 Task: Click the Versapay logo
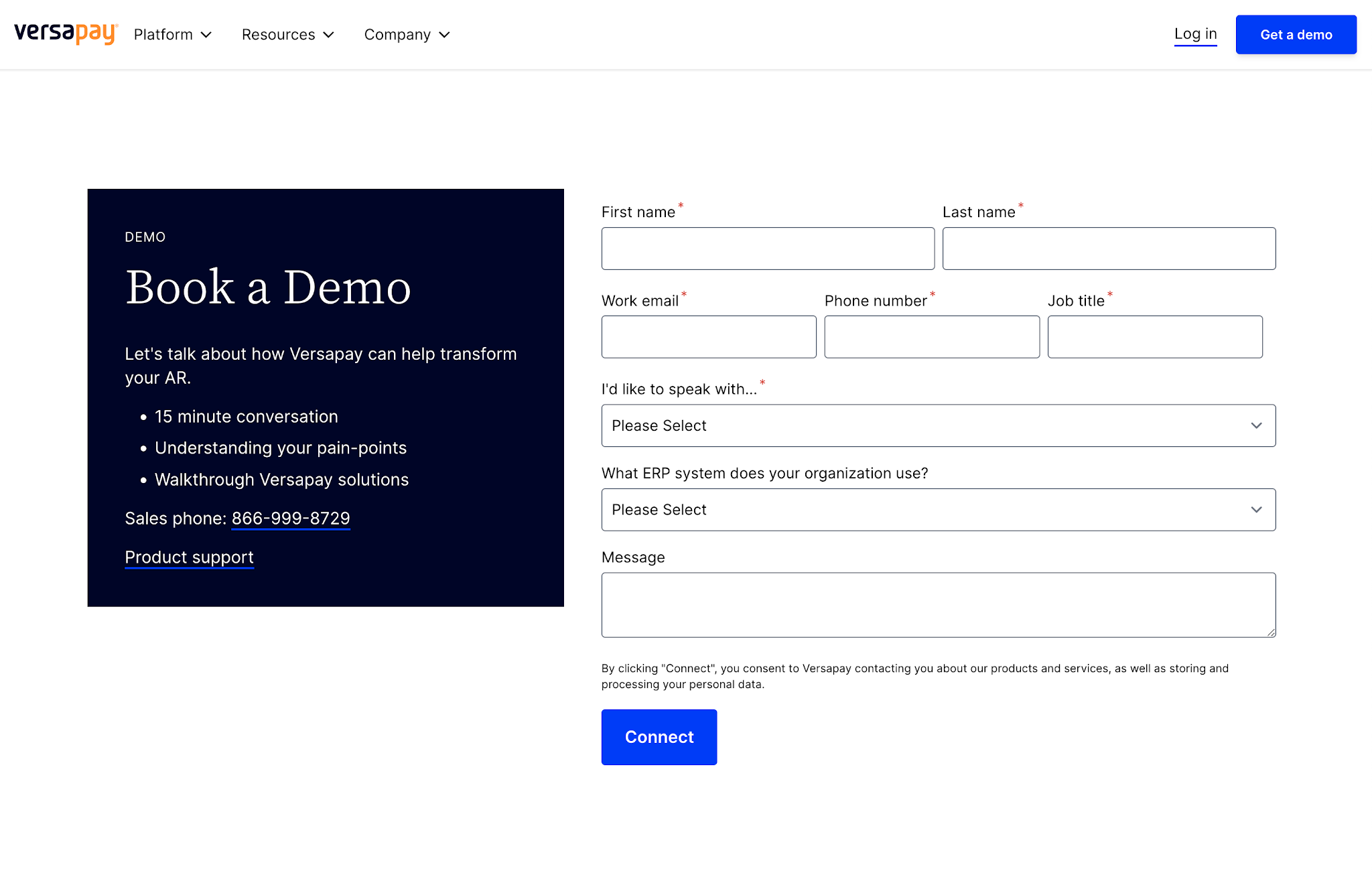click(x=66, y=33)
